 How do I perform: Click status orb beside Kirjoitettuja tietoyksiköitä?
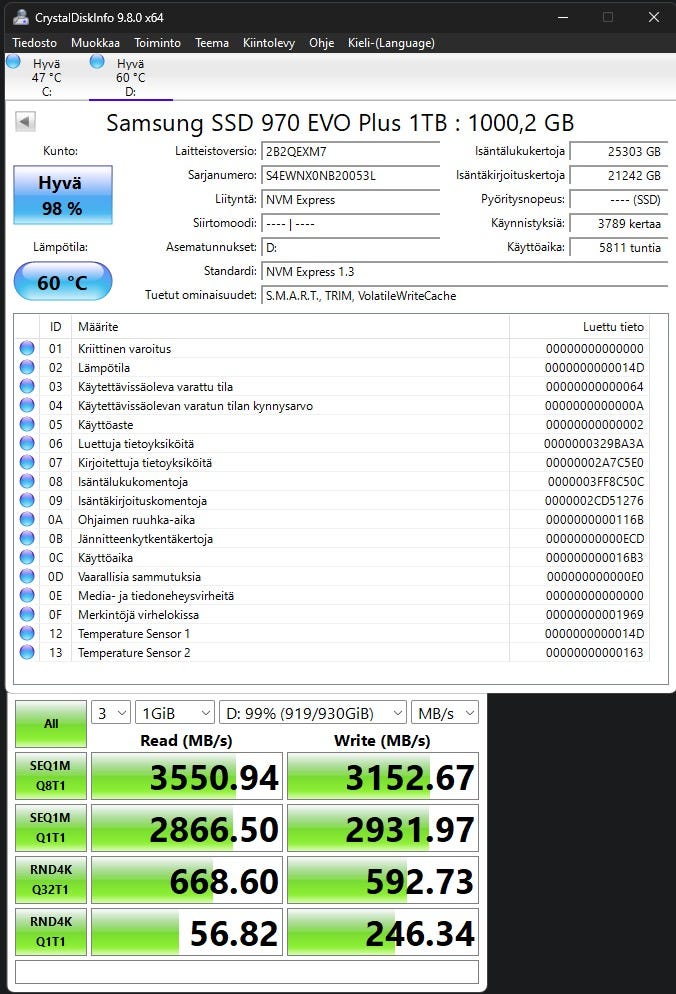pos(27,462)
